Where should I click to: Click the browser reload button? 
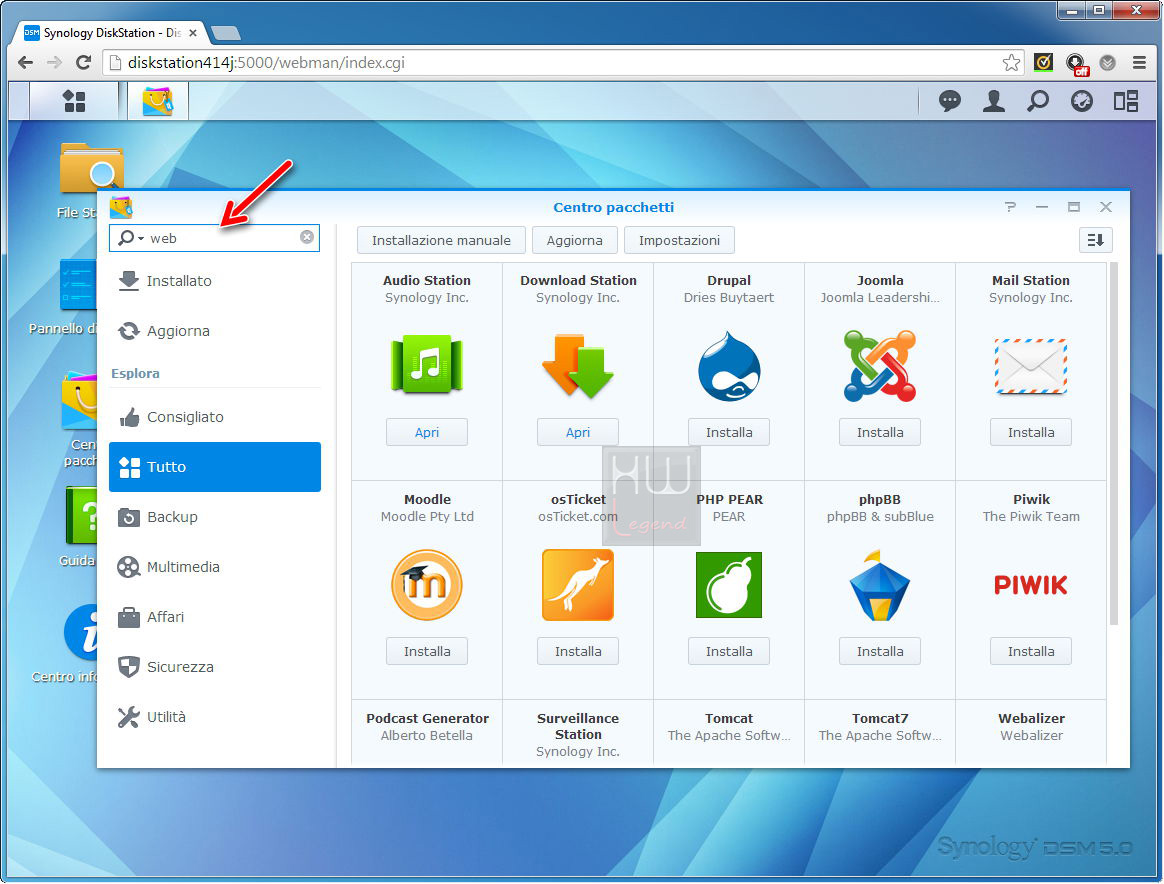(x=84, y=62)
